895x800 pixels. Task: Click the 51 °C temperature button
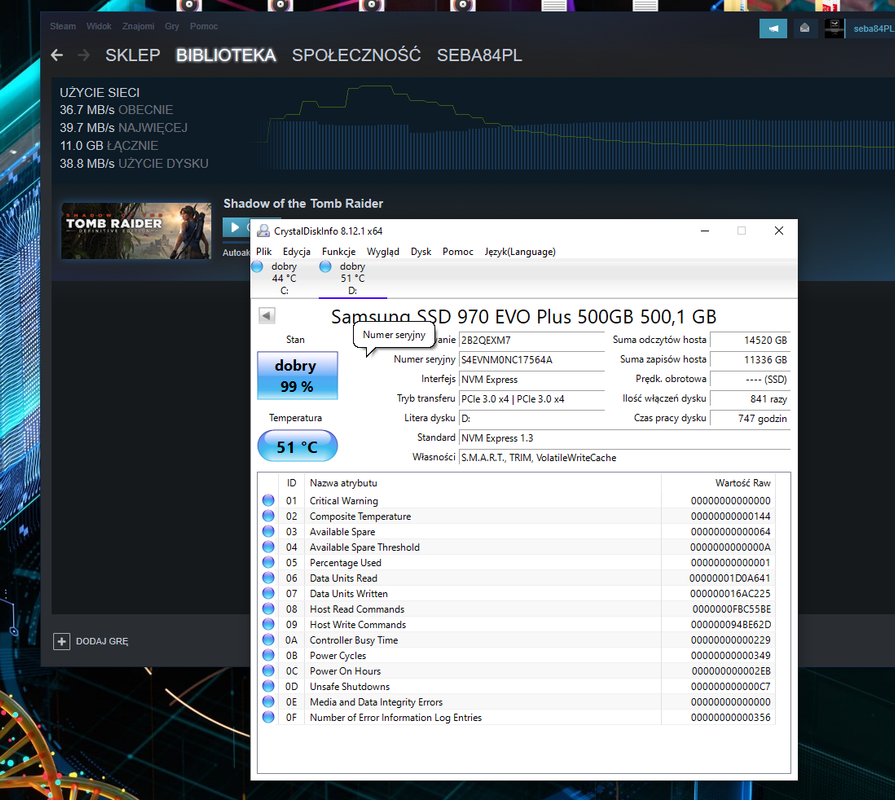(297, 446)
